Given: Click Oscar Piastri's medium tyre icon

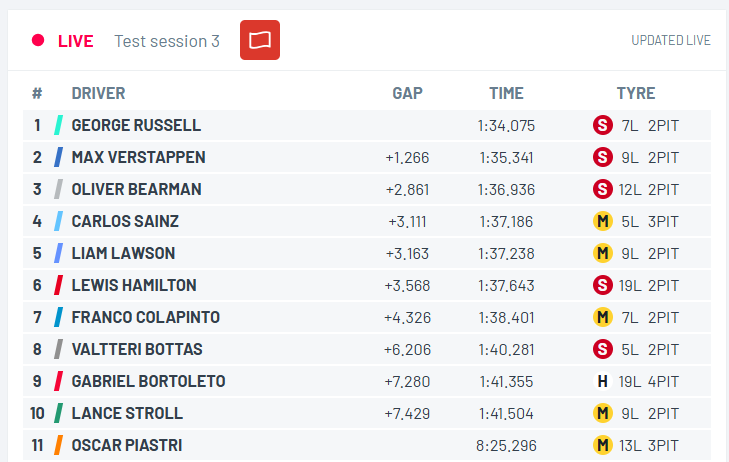Looking at the screenshot, I should [x=602, y=446].
